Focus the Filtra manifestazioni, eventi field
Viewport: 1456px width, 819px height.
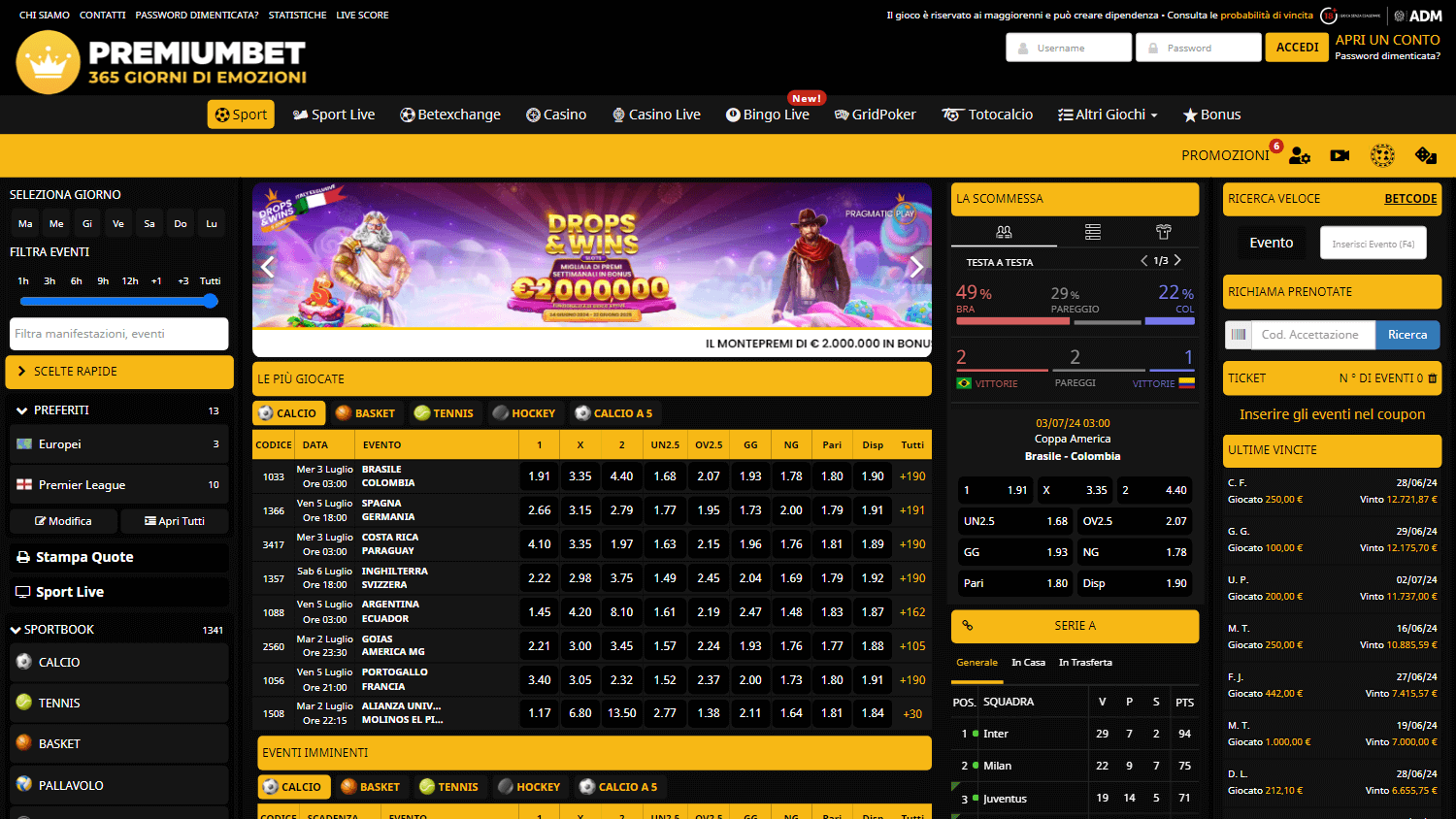click(x=119, y=334)
